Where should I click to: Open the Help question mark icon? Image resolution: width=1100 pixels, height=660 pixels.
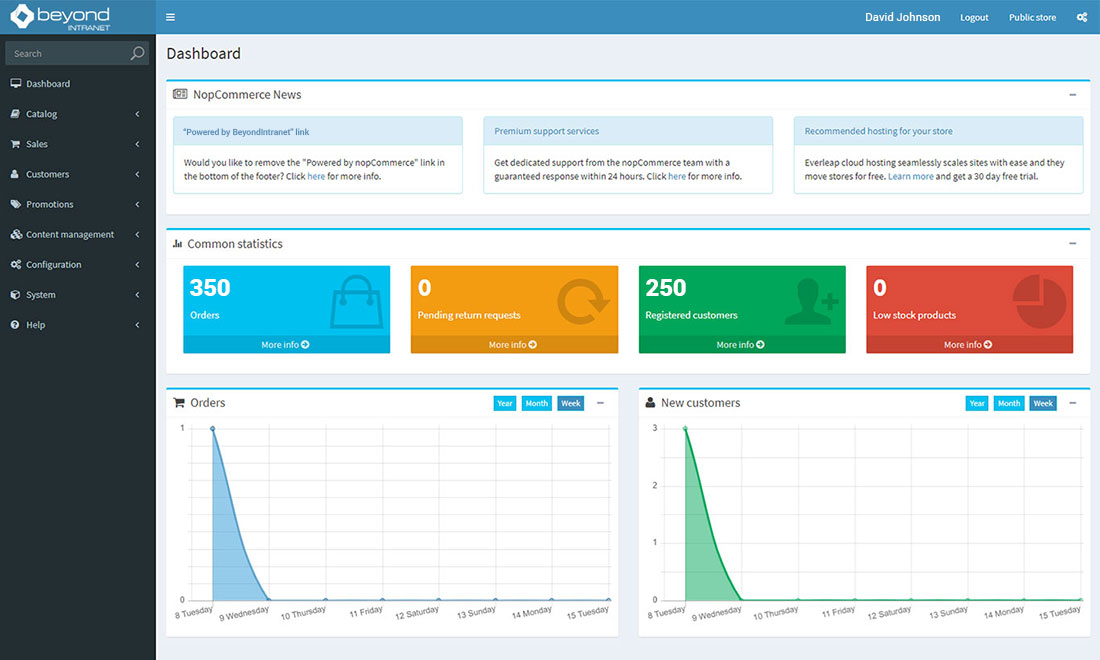(15, 325)
